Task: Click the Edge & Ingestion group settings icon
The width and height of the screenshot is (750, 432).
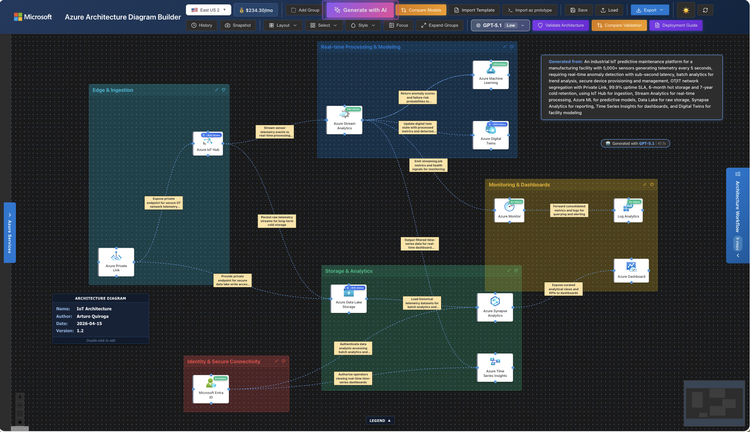Action: click(223, 89)
